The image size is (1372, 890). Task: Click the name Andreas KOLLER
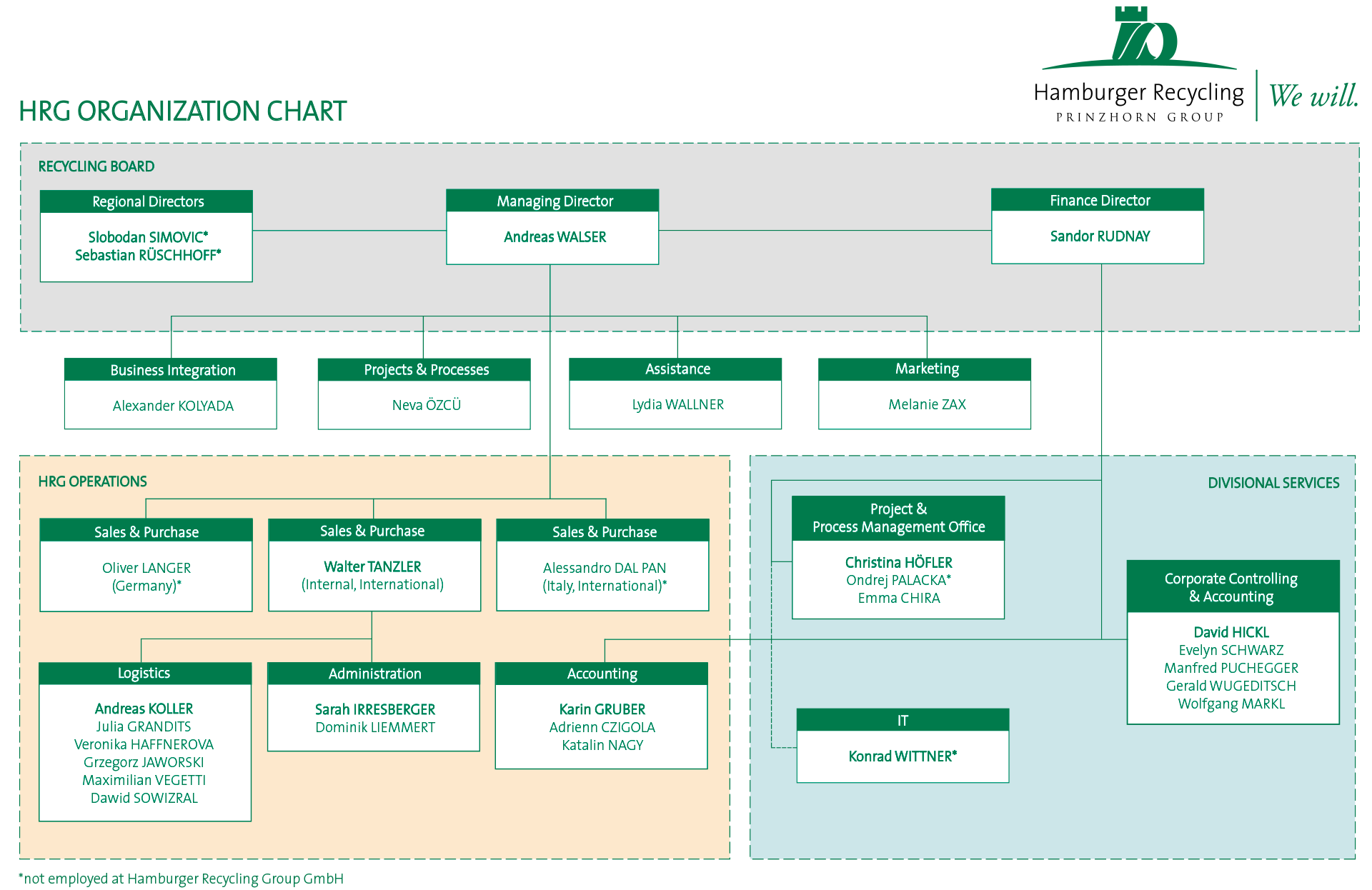pyautogui.click(x=144, y=709)
